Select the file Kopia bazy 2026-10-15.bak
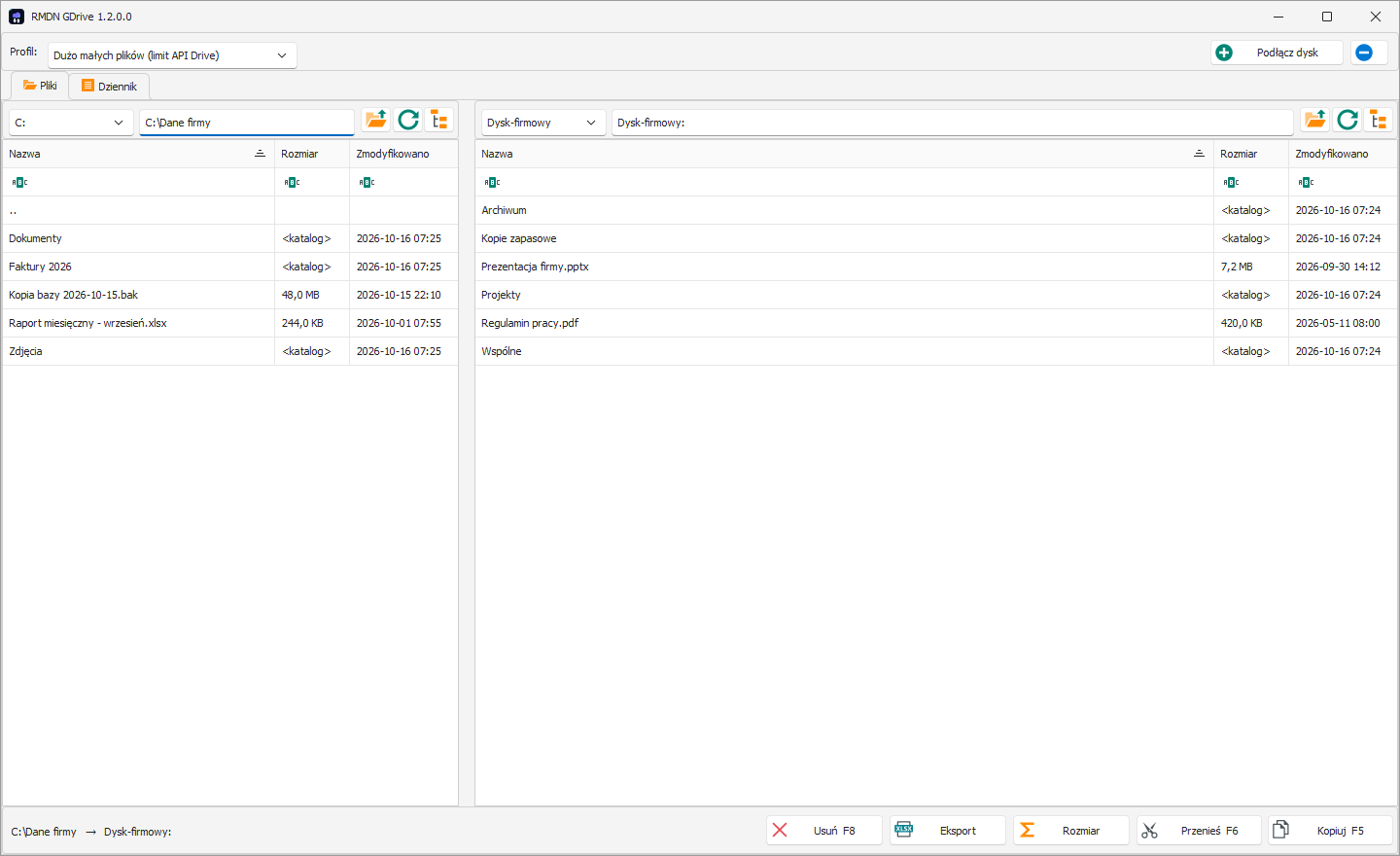The width and height of the screenshot is (1400, 856). [230, 295]
